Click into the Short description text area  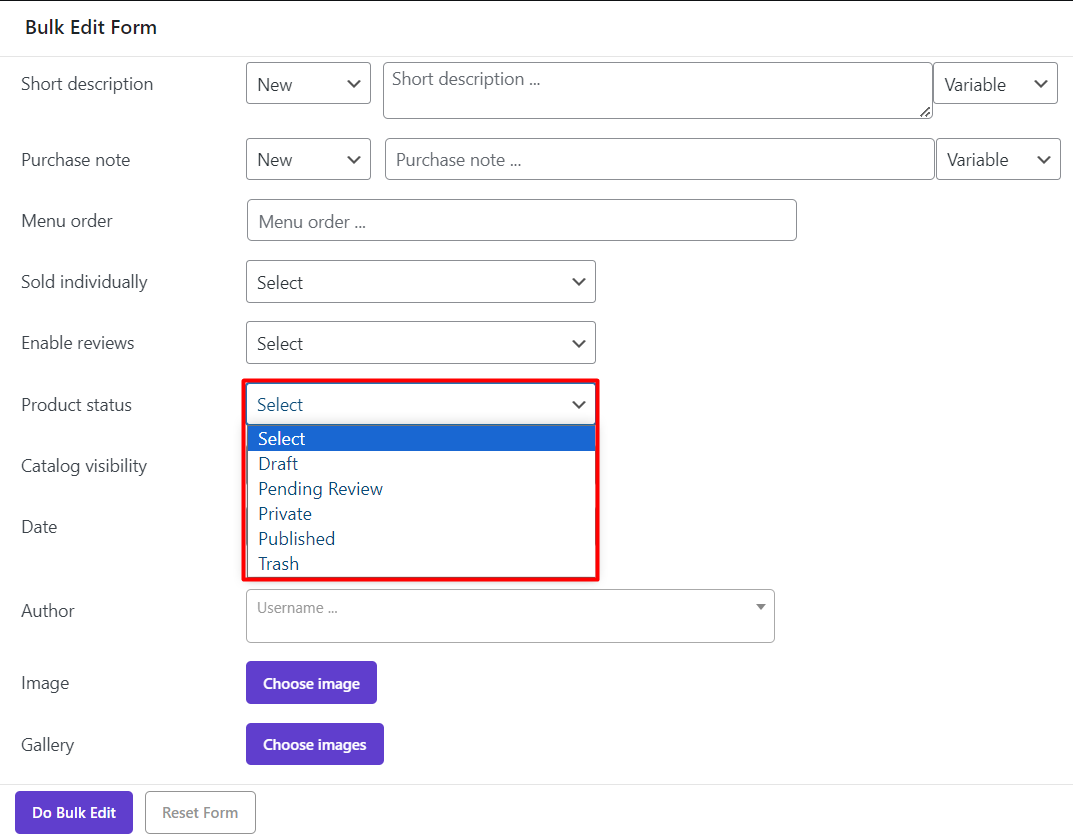tap(657, 90)
